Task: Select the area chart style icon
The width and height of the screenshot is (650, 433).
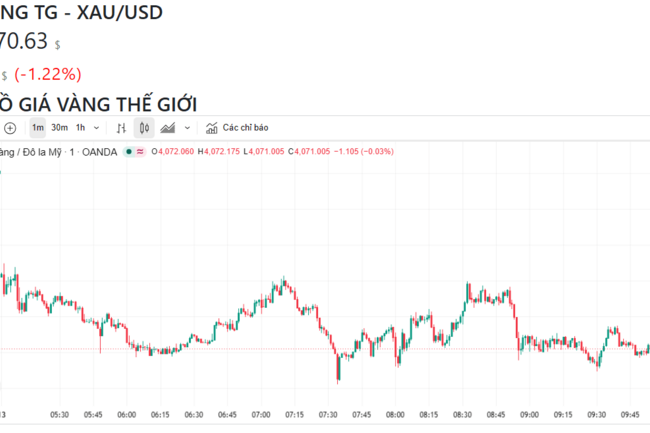Action: tap(167, 128)
